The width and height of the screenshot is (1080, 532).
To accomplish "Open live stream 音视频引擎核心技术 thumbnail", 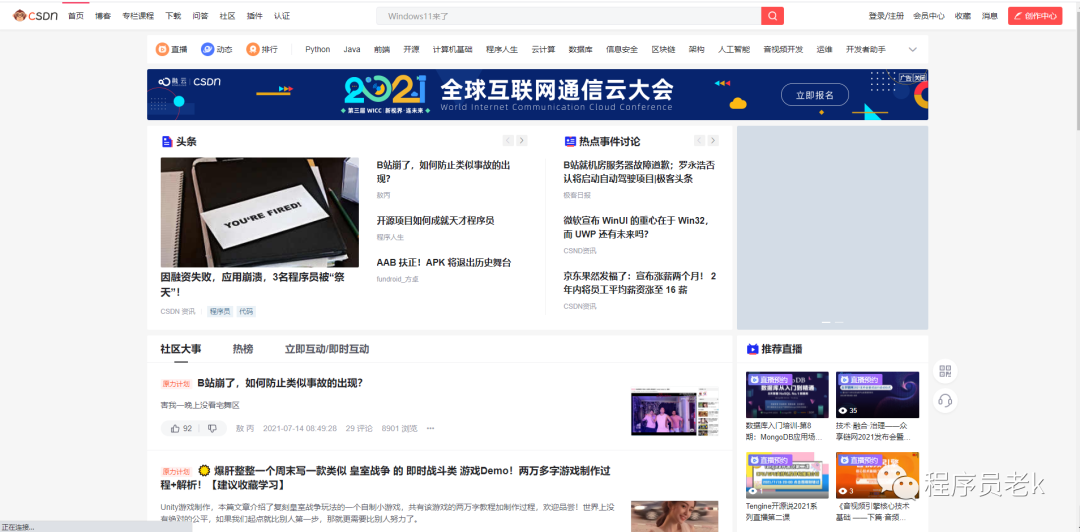I will pyautogui.click(x=878, y=475).
